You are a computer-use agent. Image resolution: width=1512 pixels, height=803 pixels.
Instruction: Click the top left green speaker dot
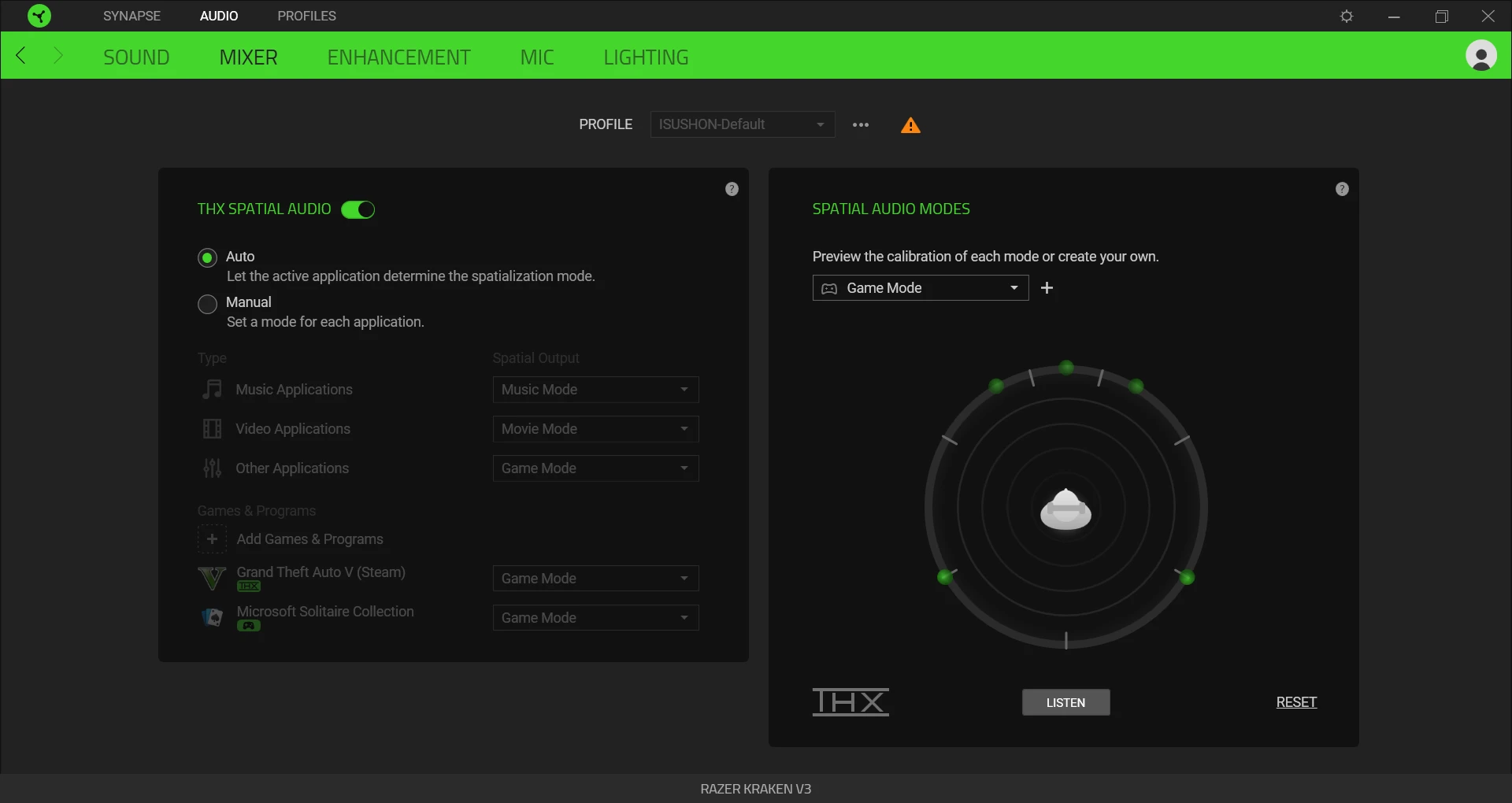[996, 386]
